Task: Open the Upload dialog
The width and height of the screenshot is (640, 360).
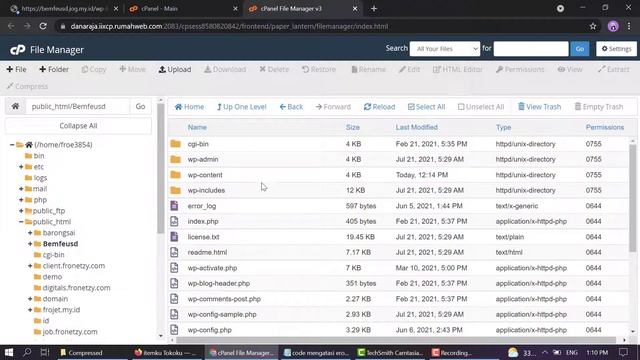Action: (175, 69)
